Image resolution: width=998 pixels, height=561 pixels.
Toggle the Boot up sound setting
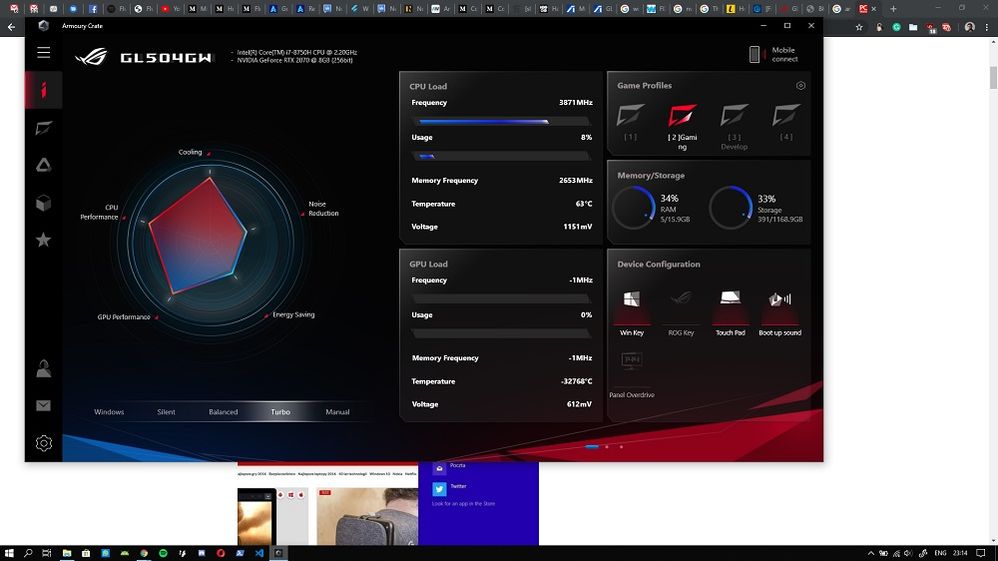[x=780, y=300]
